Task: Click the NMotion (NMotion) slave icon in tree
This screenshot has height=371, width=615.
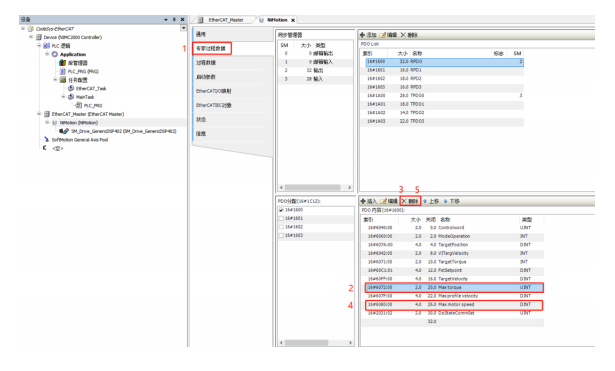Action: pos(55,123)
